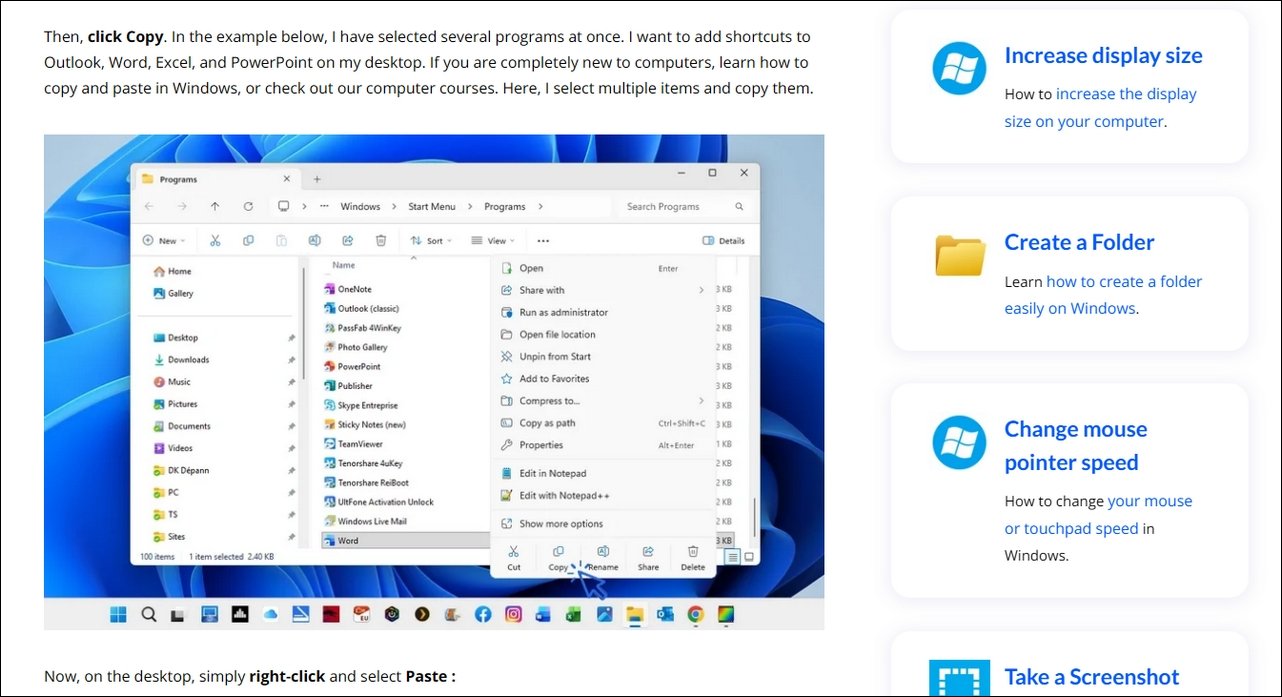Click the three-dot See more toolbar button

(x=543, y=240)
